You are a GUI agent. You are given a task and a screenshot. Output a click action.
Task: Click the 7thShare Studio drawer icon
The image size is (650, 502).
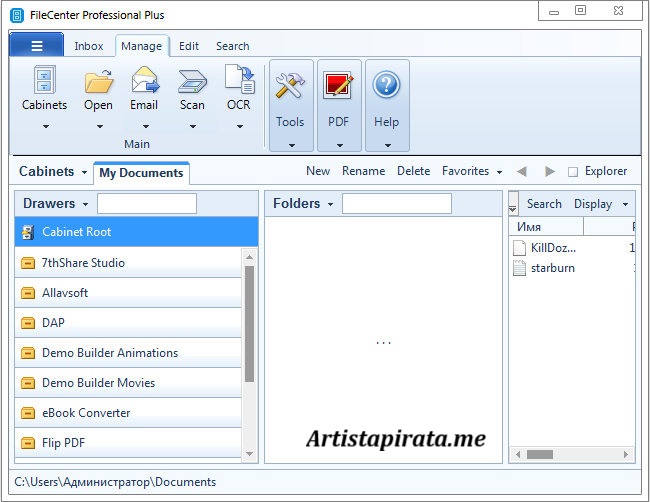tap(28, 263)
